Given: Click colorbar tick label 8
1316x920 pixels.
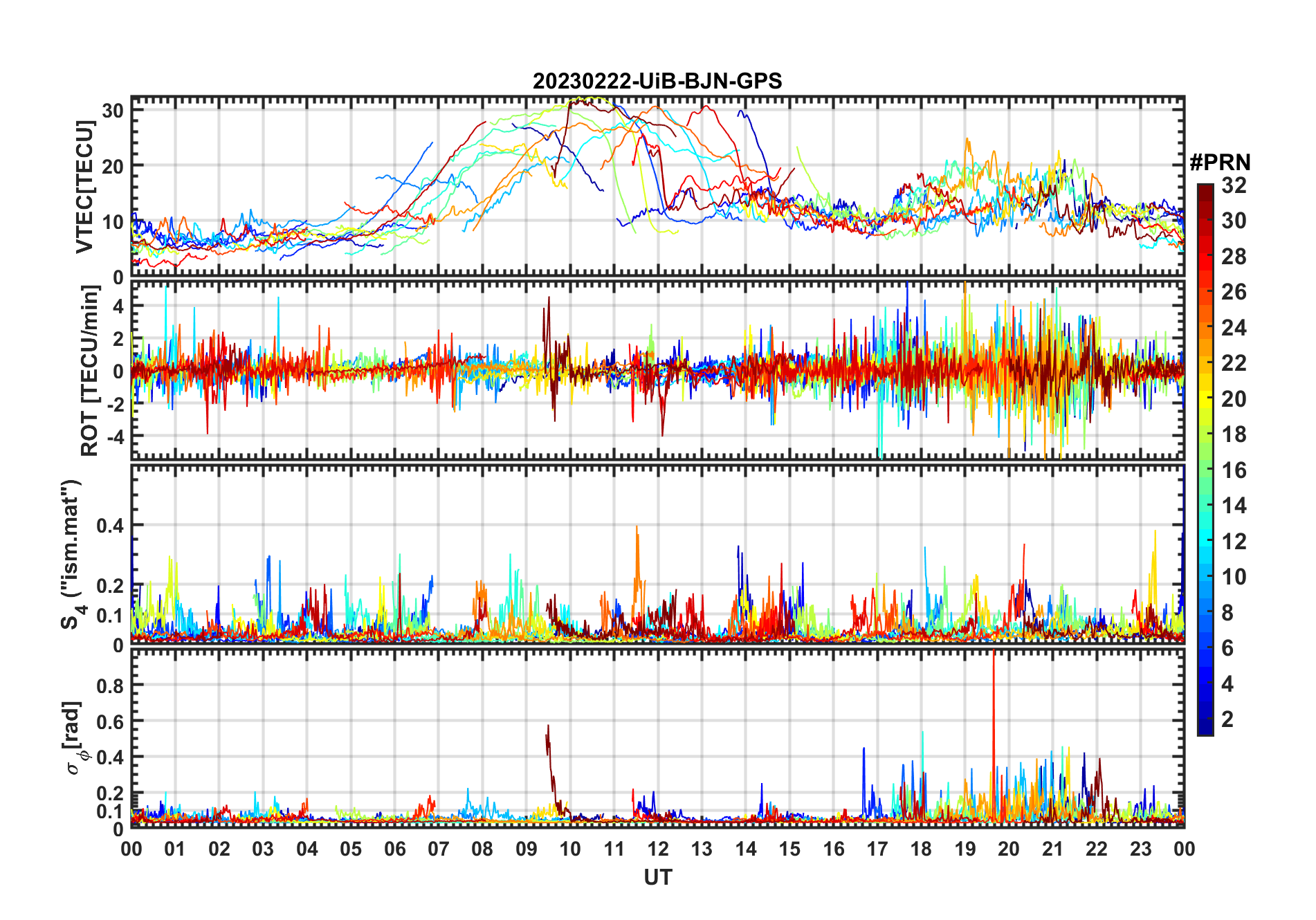Looking at the screenshot, I should pos(1227,612).
